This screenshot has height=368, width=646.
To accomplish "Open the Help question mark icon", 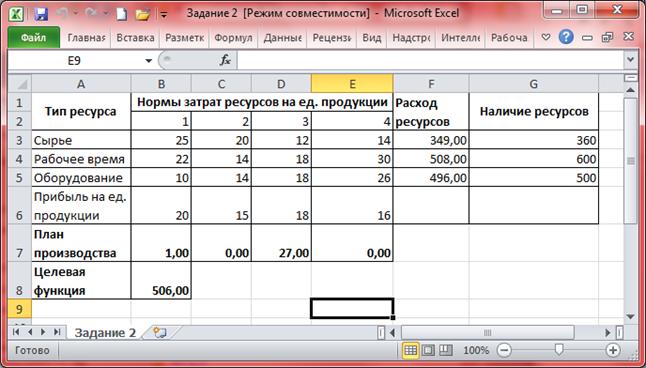I will [x=566, y=37].
